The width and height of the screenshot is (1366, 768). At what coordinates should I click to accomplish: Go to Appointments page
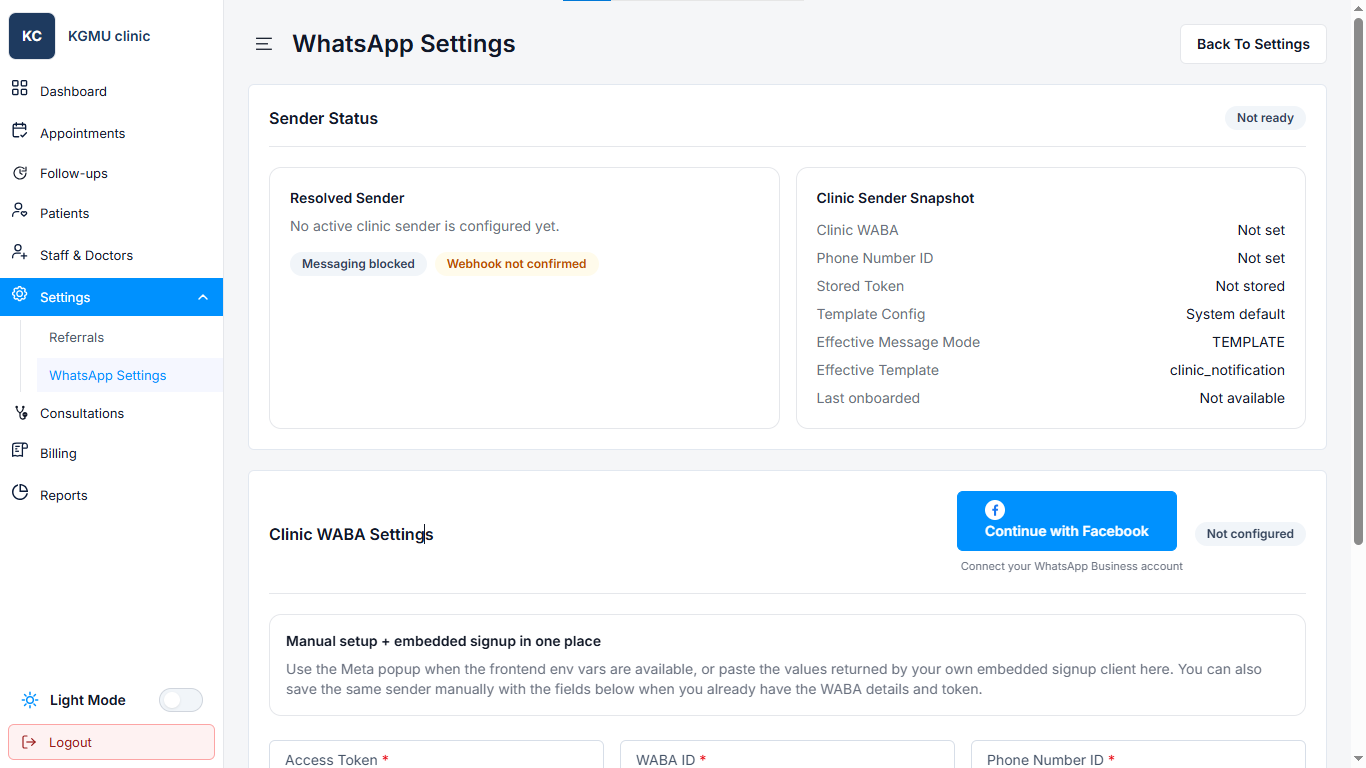111,133
